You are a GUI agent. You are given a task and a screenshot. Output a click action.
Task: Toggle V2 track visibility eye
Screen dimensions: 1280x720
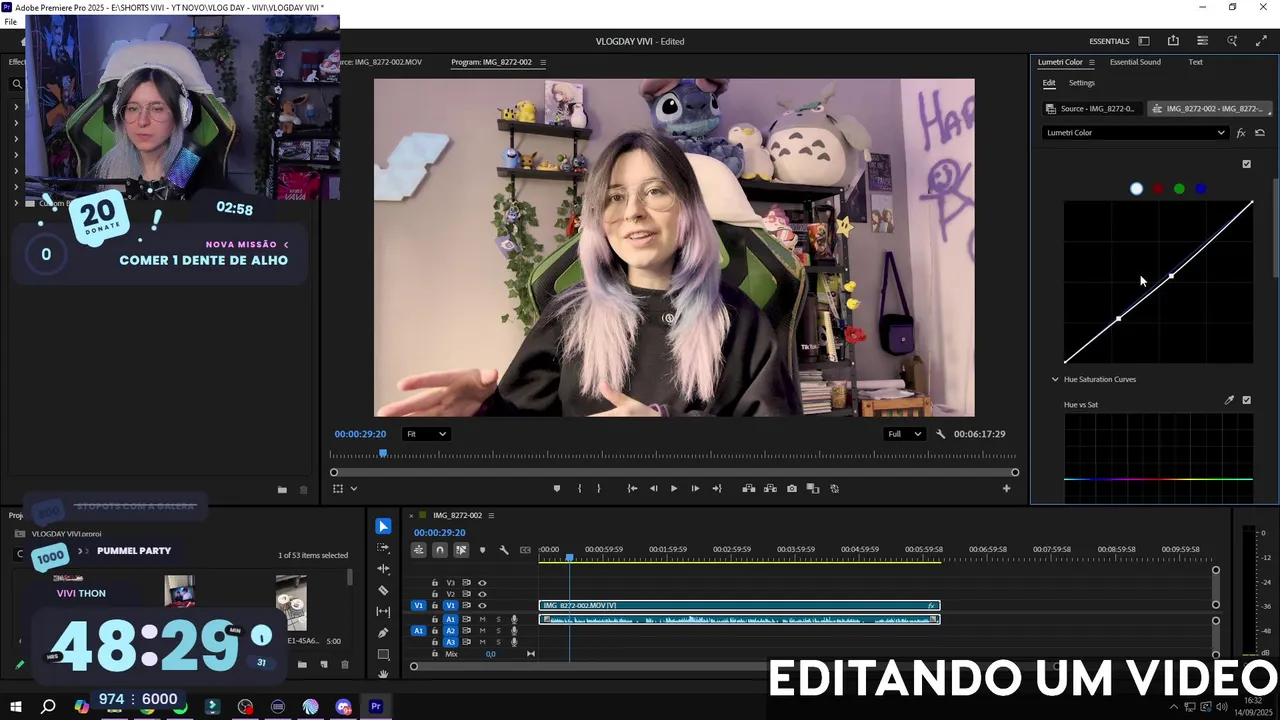coord(482,594)
